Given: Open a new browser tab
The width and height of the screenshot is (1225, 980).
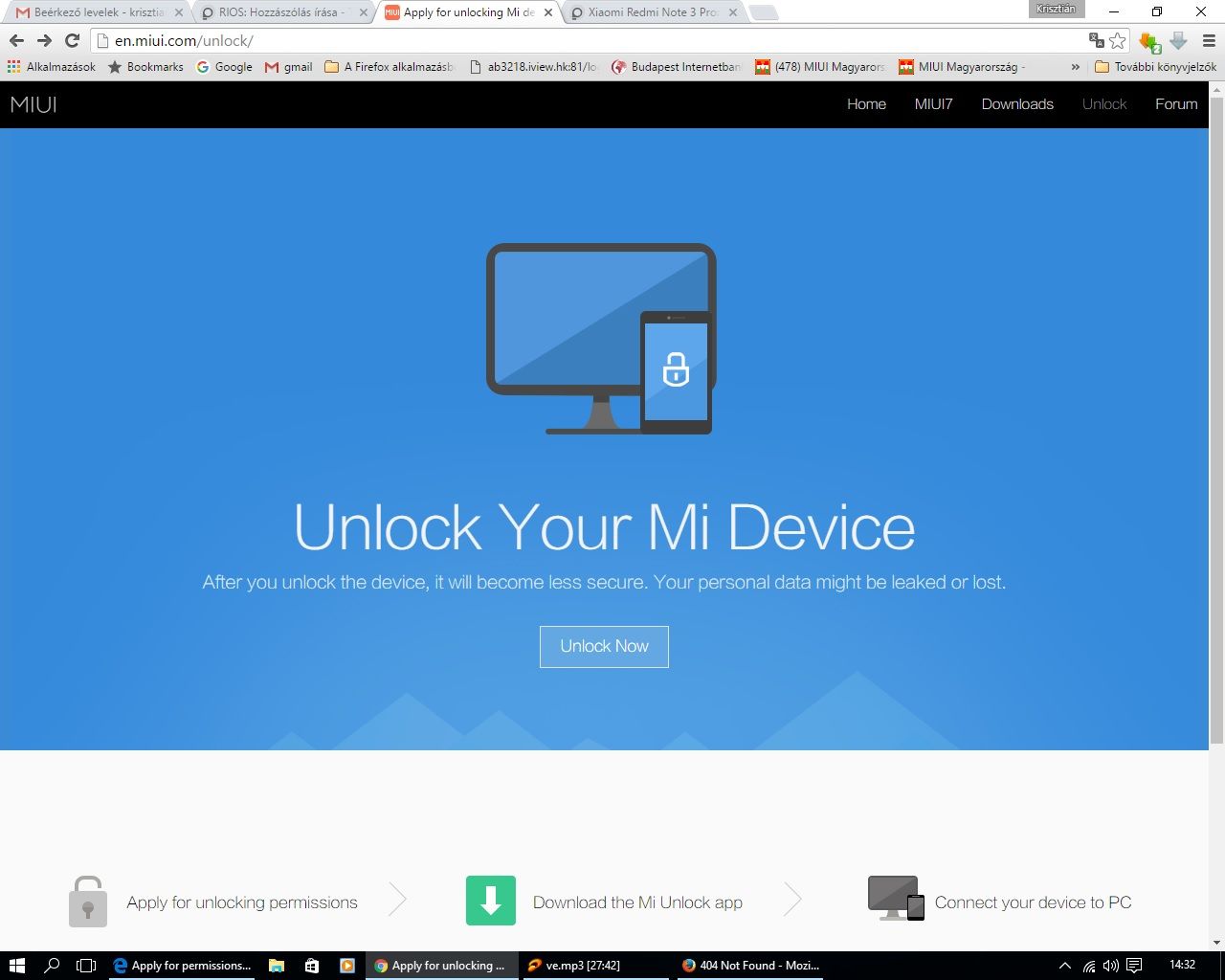Looking at the screenshot, I should 764,13.
